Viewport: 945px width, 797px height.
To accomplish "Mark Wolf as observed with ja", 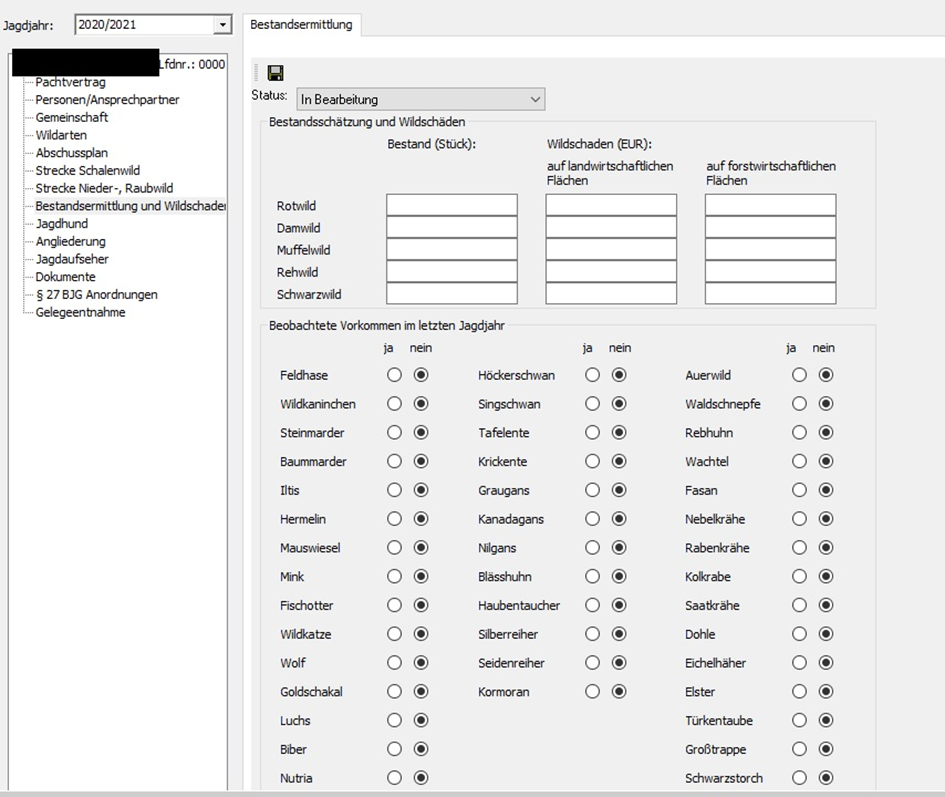I will [394, 663].
